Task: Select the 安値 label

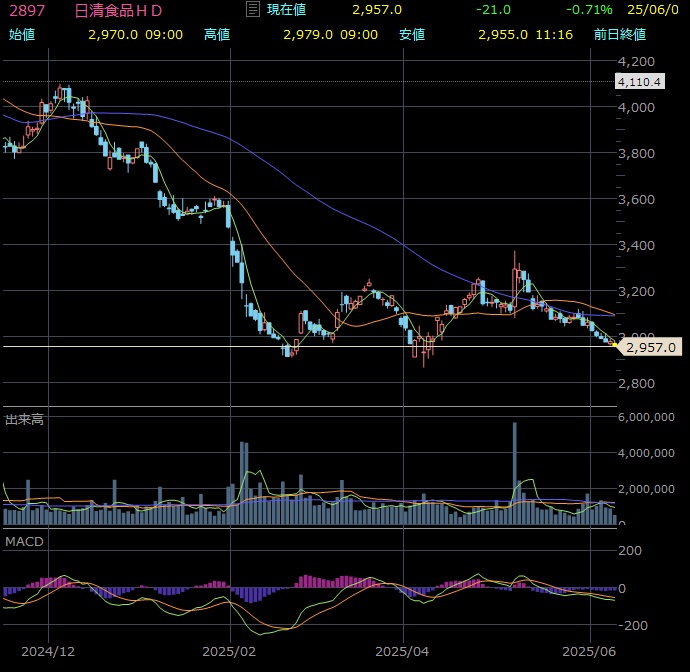Action: coord(412,34)
